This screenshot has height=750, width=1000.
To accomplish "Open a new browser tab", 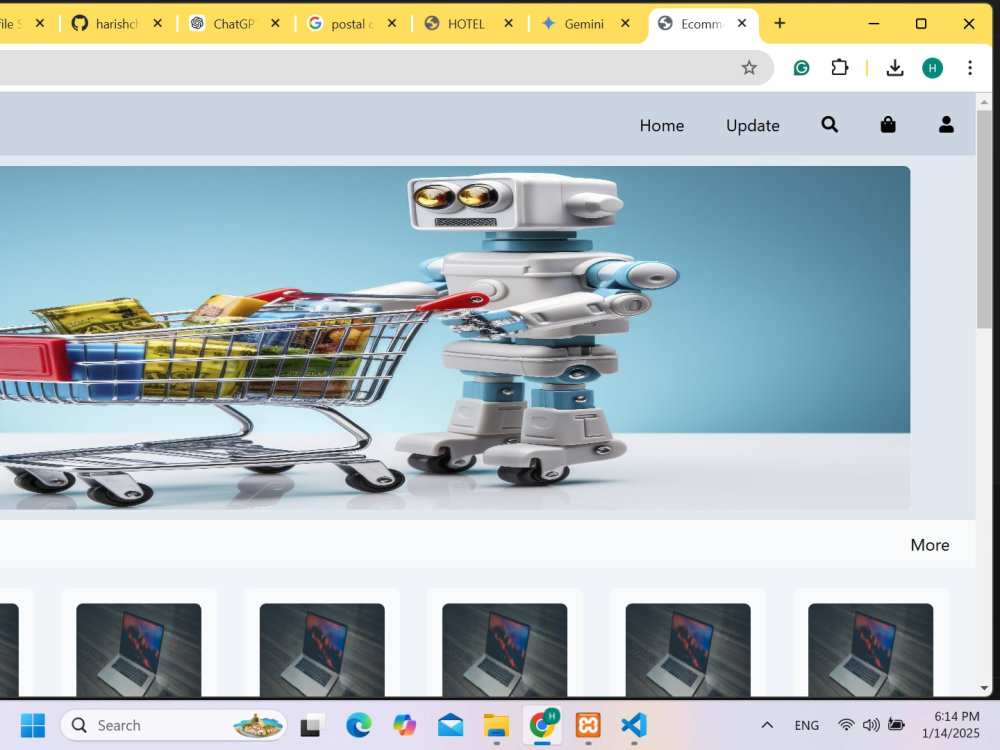I will (779, 24).
